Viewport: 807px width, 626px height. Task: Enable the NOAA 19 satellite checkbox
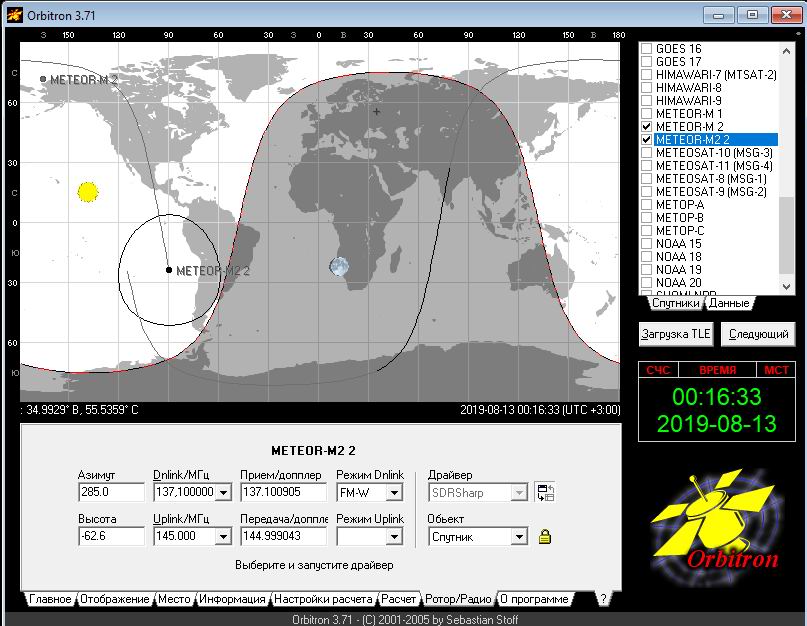point(647,270)
